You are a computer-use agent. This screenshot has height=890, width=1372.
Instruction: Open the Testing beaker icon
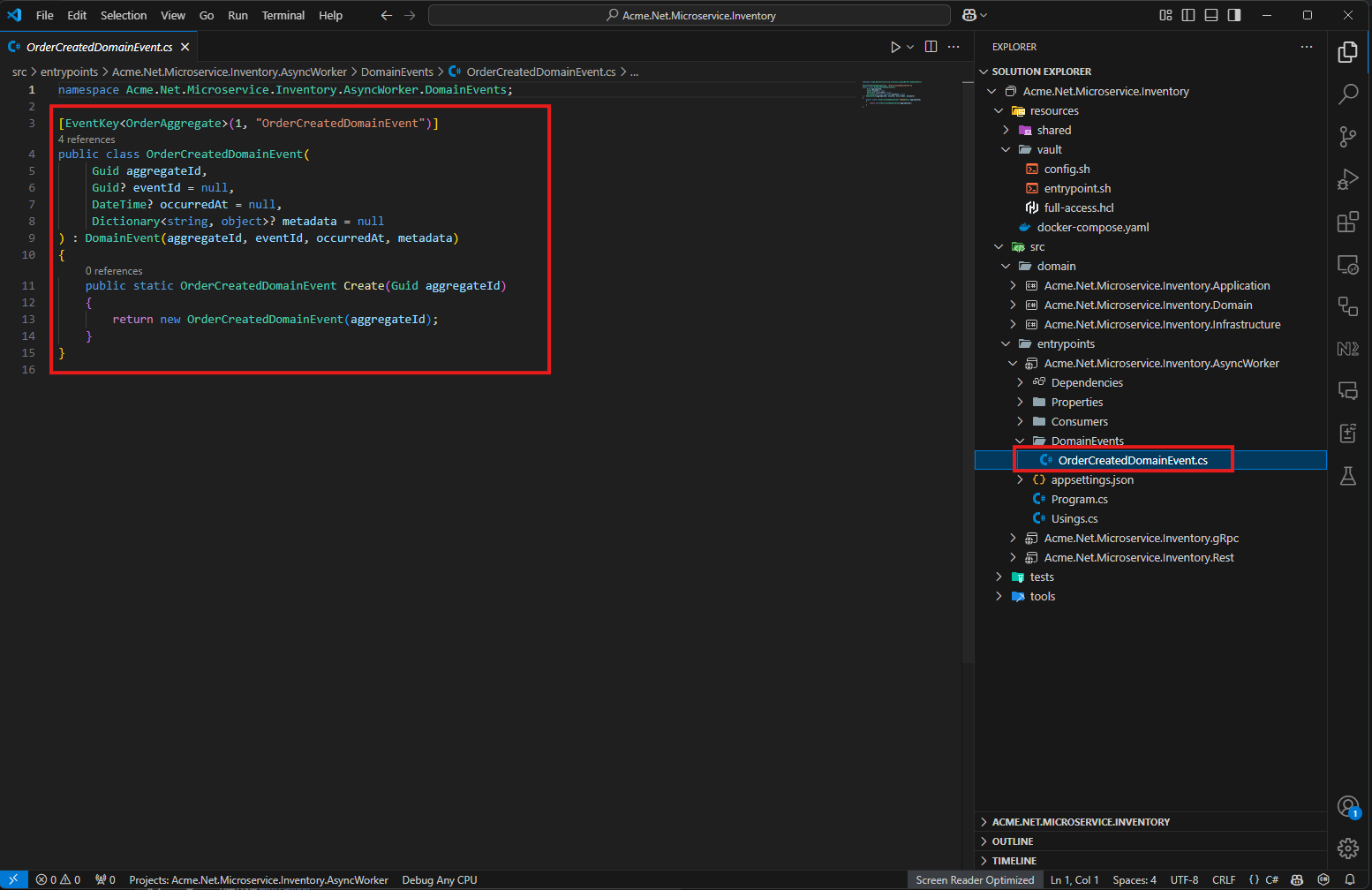1348,476
